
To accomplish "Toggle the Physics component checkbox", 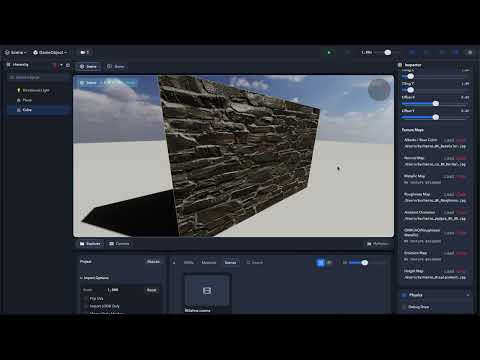I will pyautogui.click(x=404, y=295).
